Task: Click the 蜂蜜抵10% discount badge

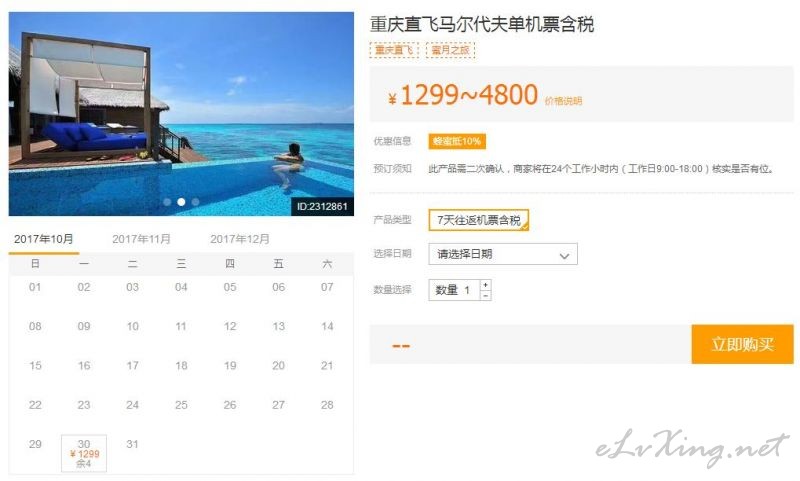Action: coord(457,141)
